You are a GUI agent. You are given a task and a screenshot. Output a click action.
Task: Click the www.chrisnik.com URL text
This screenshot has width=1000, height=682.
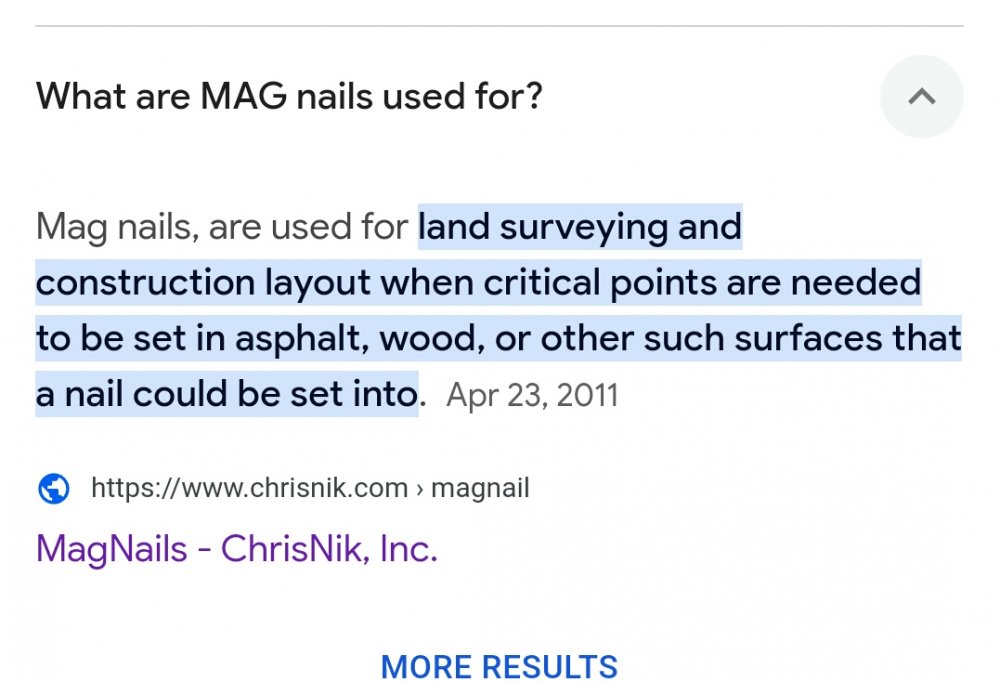(x=249, y=488)
